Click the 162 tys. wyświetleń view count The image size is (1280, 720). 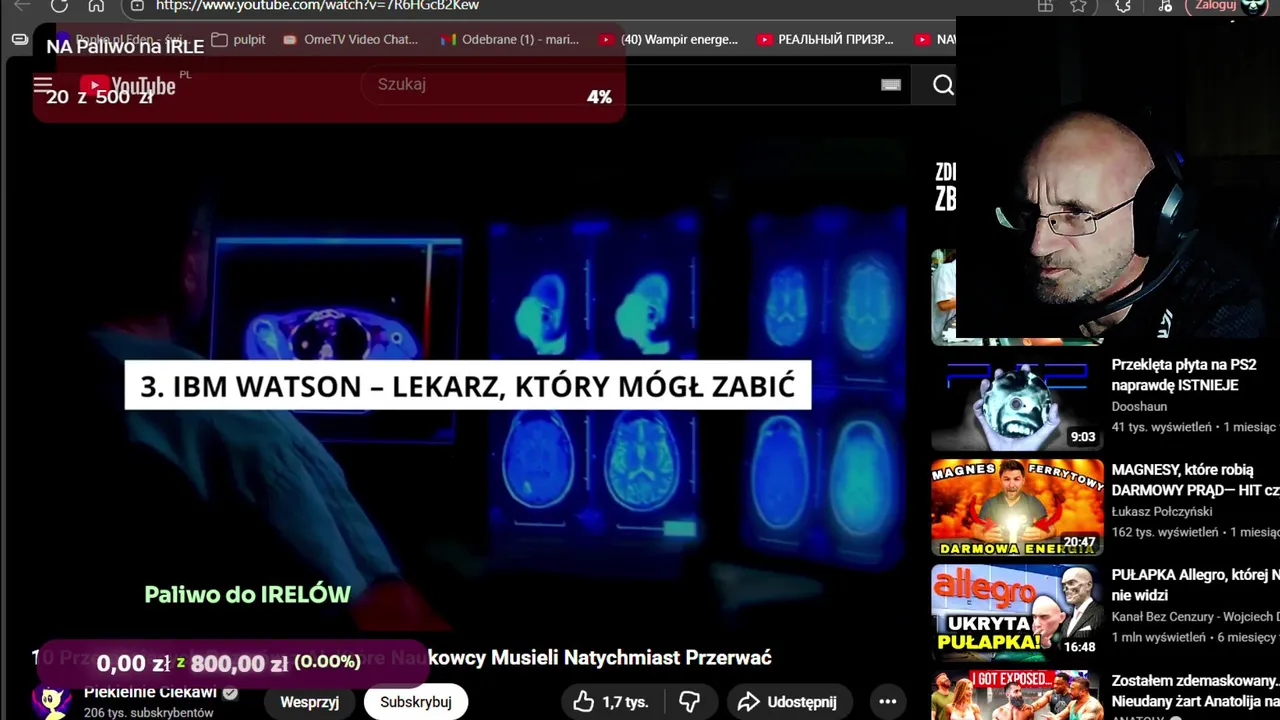(1165, 532)
